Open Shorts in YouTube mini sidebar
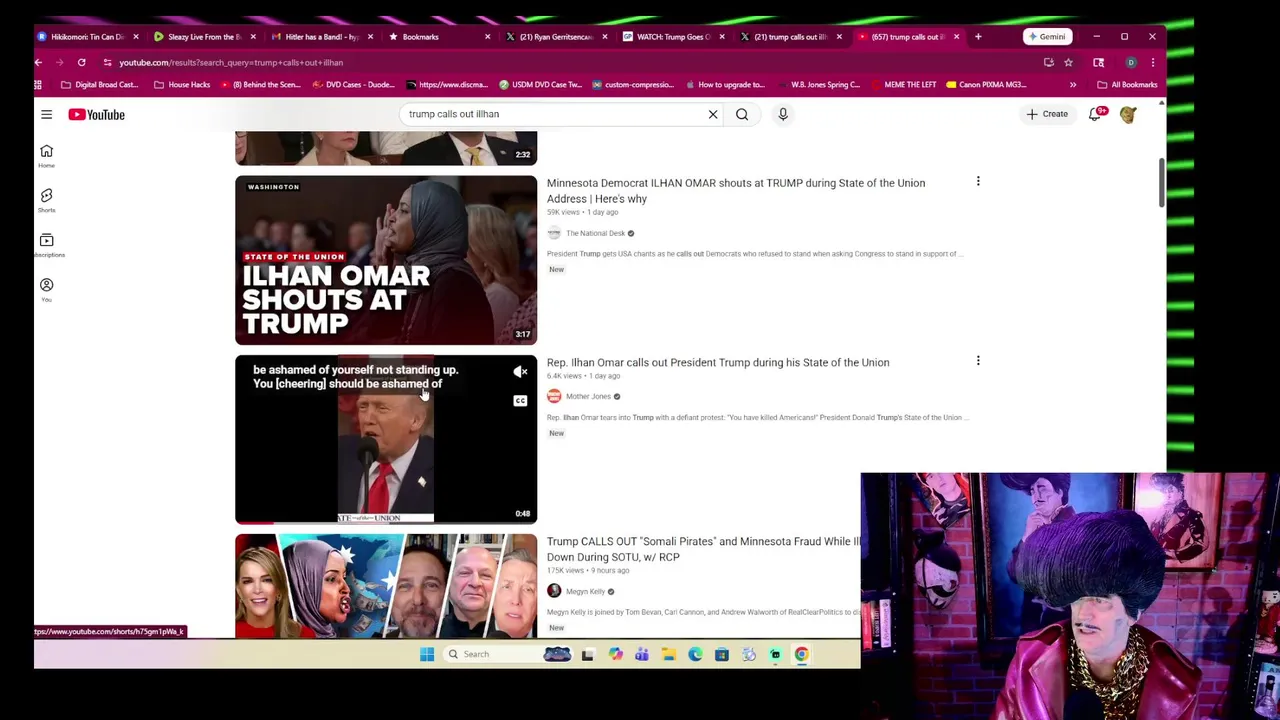Image resolution: width=1280 pixels, height=720 pixels. point(46,200)
